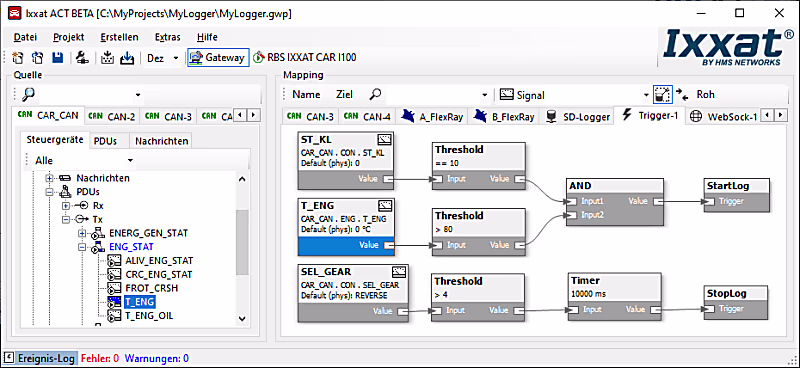800x368 pixels.
Task: Switch to the PDUs sub-tab
Action: point(109,141)
